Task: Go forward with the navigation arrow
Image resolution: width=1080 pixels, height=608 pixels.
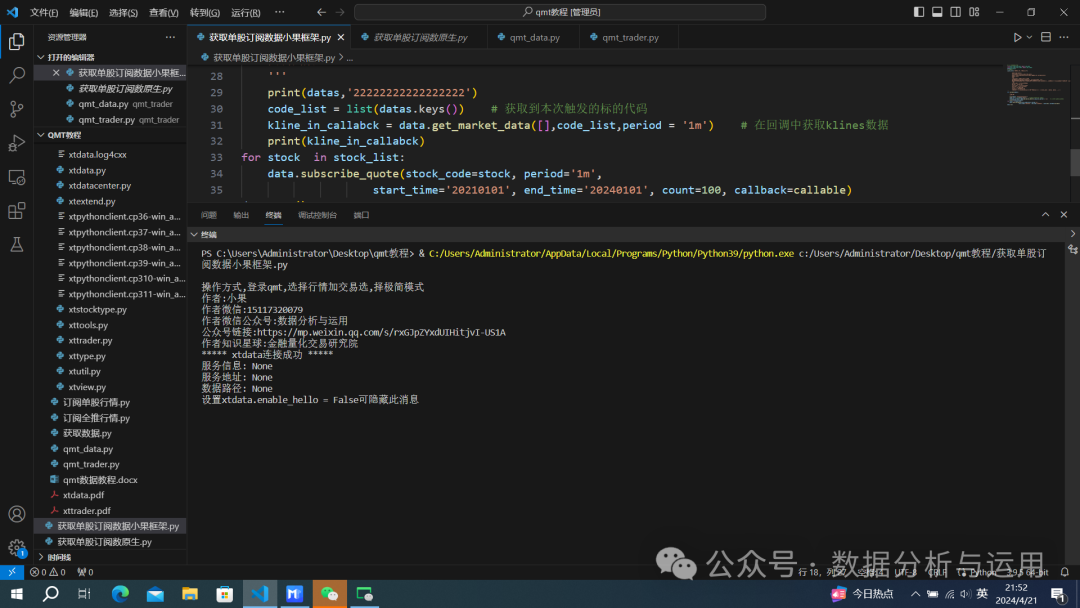Action: pos(340,12)
